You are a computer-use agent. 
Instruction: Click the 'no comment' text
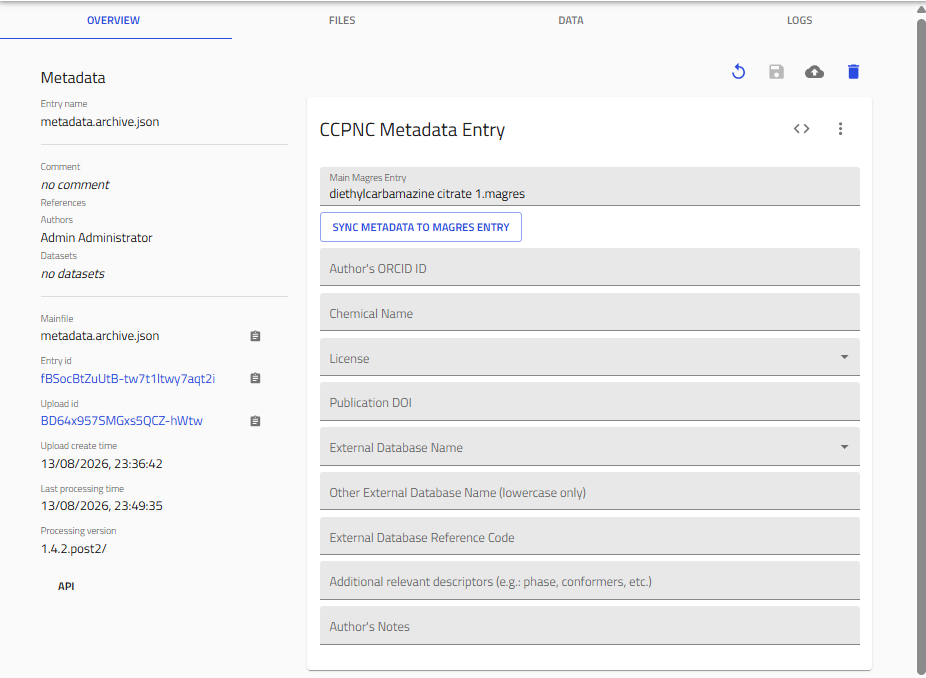click(75, 185)
